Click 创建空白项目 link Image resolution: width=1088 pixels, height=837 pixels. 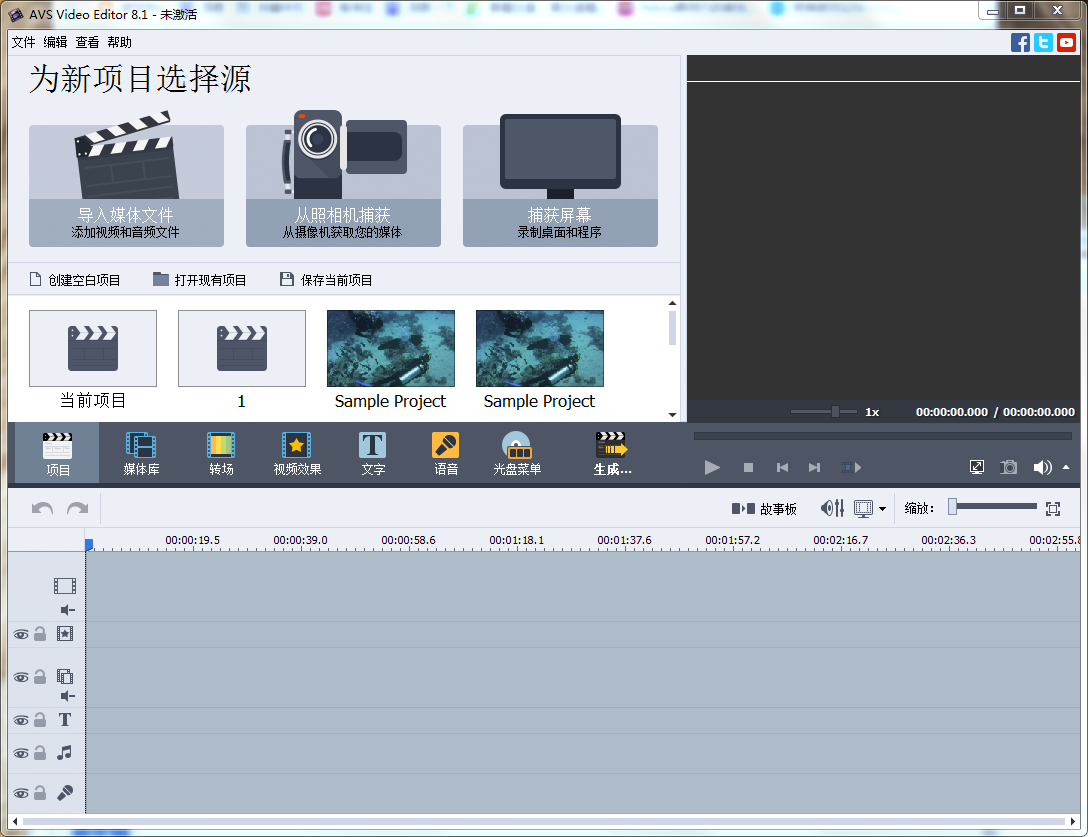[75, 280]
